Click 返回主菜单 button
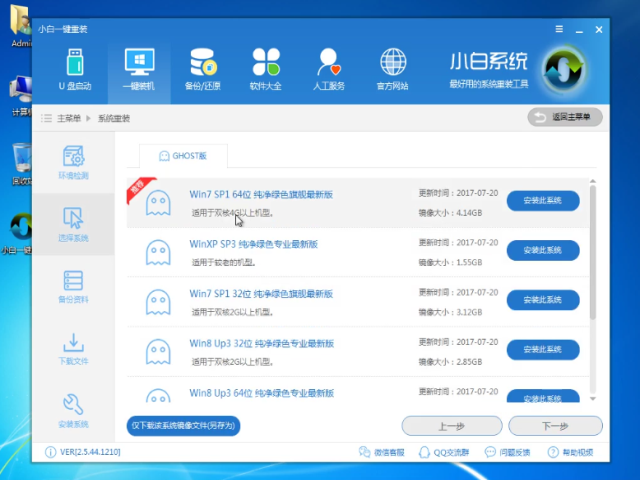The height and width of the screenshot is (480, 640). (x=565, y=118)
